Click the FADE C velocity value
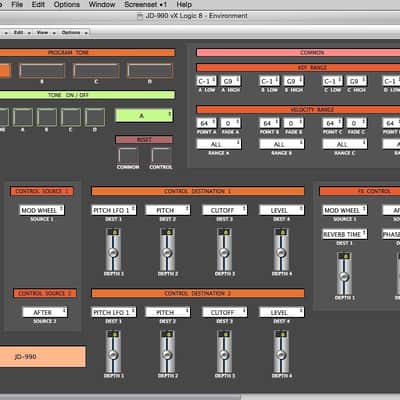This screenshot has height=400, width=400. pos(357,123)
